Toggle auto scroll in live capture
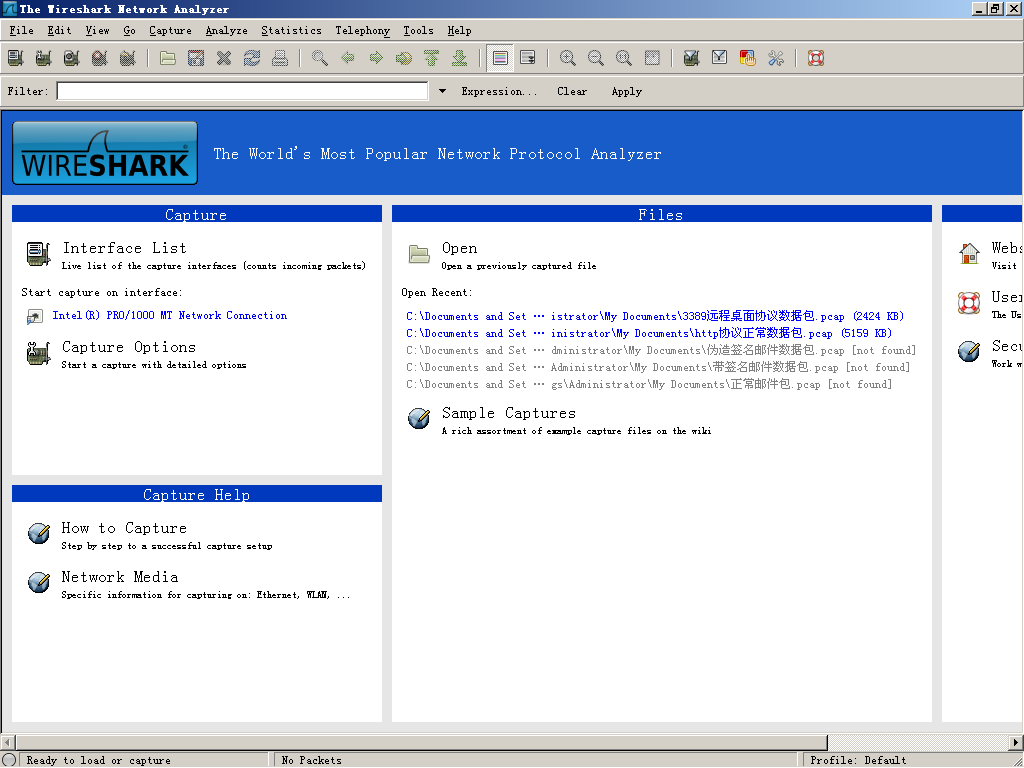The width and height of the screenshot is (1024, 768). click(x=528, y=58)
